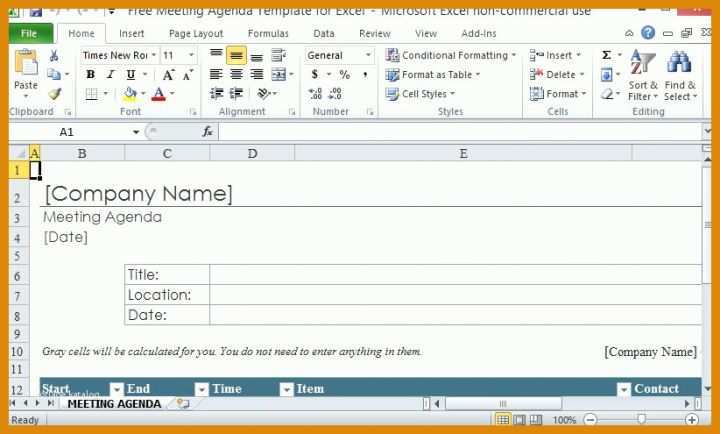Expand the Name Box dropdown arrow

click(136, 132)
